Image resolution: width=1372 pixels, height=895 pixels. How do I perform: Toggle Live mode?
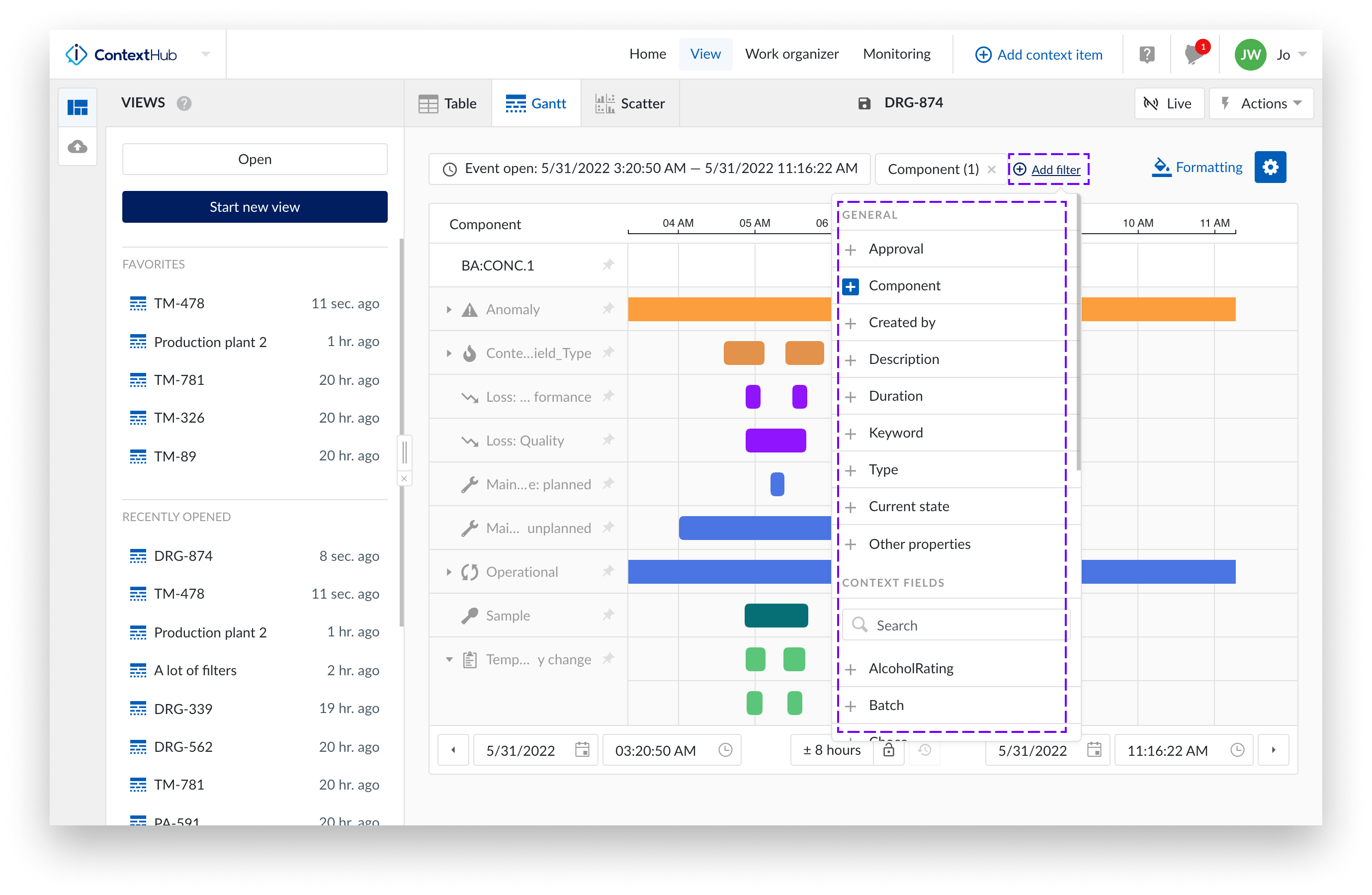[1169, 104]
